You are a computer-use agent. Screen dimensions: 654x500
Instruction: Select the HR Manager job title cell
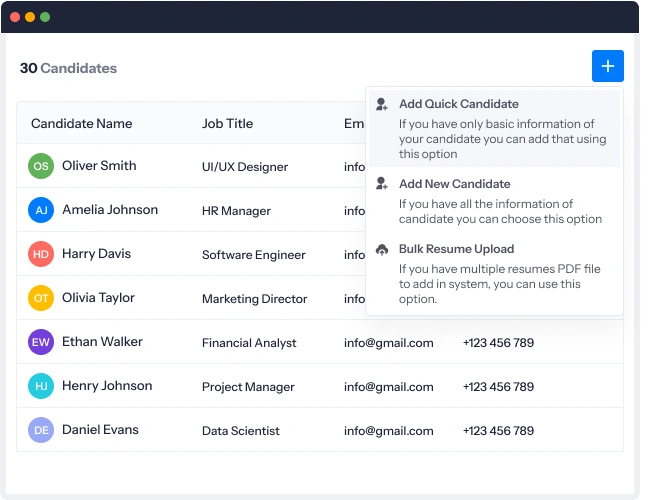[x=236, y=211]
